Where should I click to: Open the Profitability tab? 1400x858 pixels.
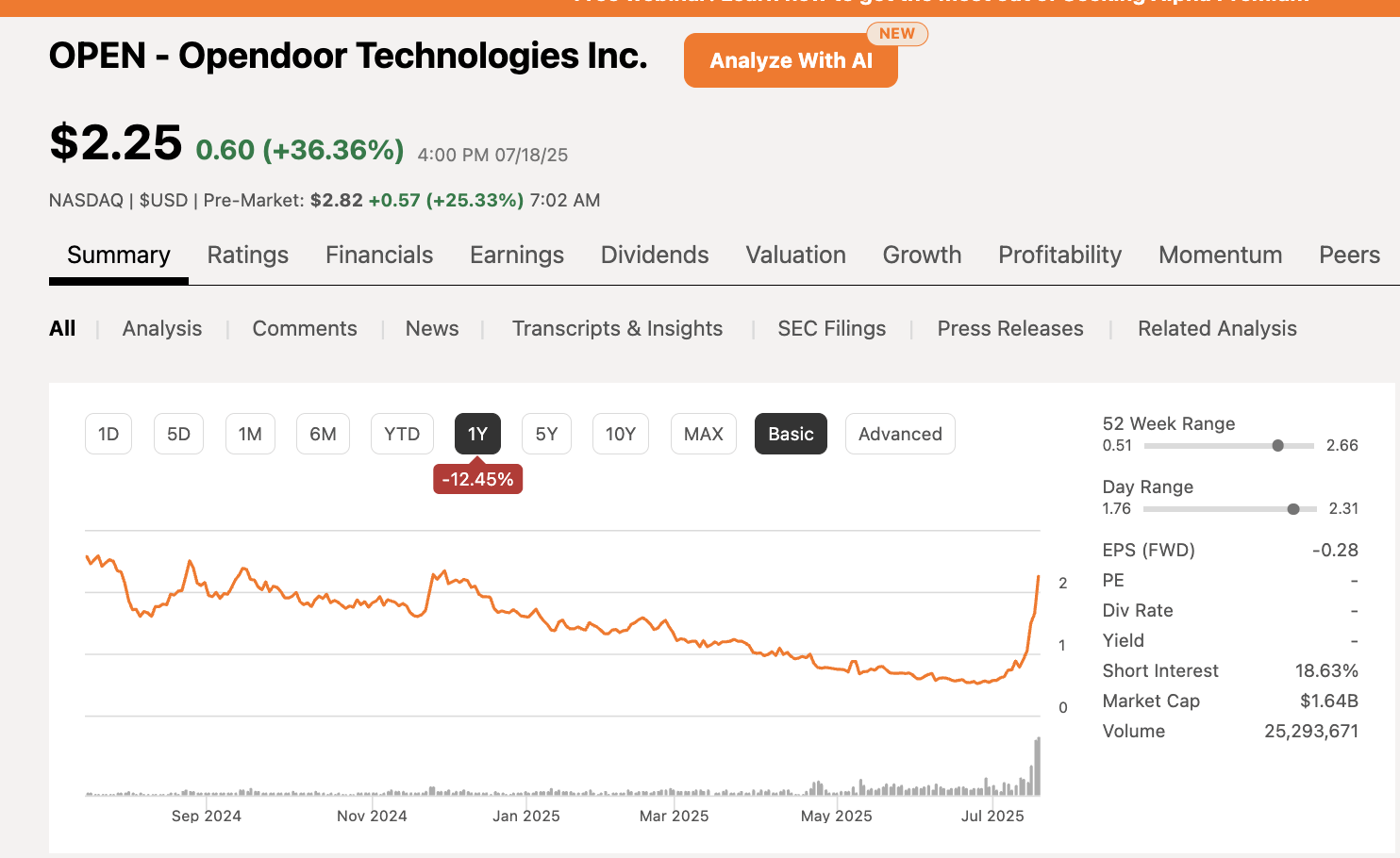(x=1059, y=255)
